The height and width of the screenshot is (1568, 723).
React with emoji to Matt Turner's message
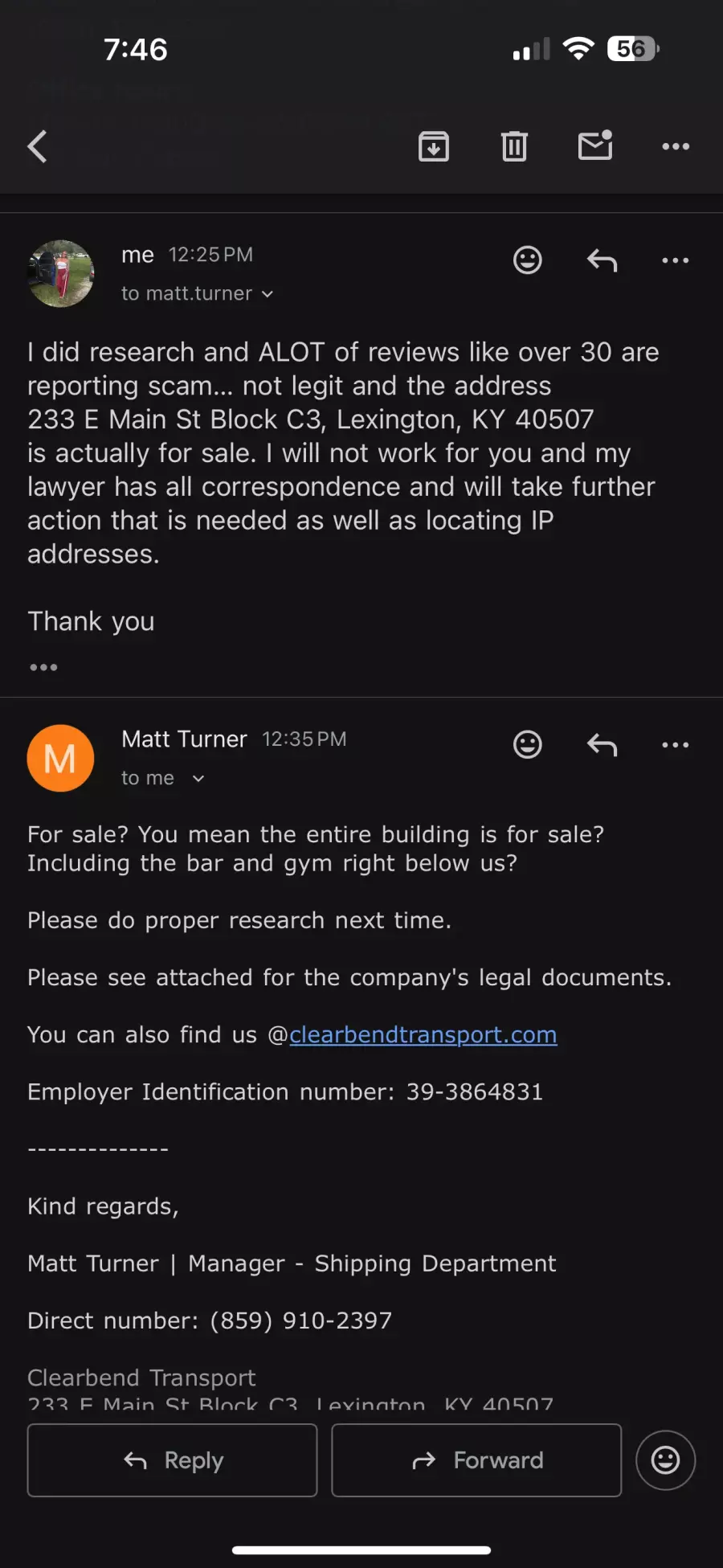528,744
